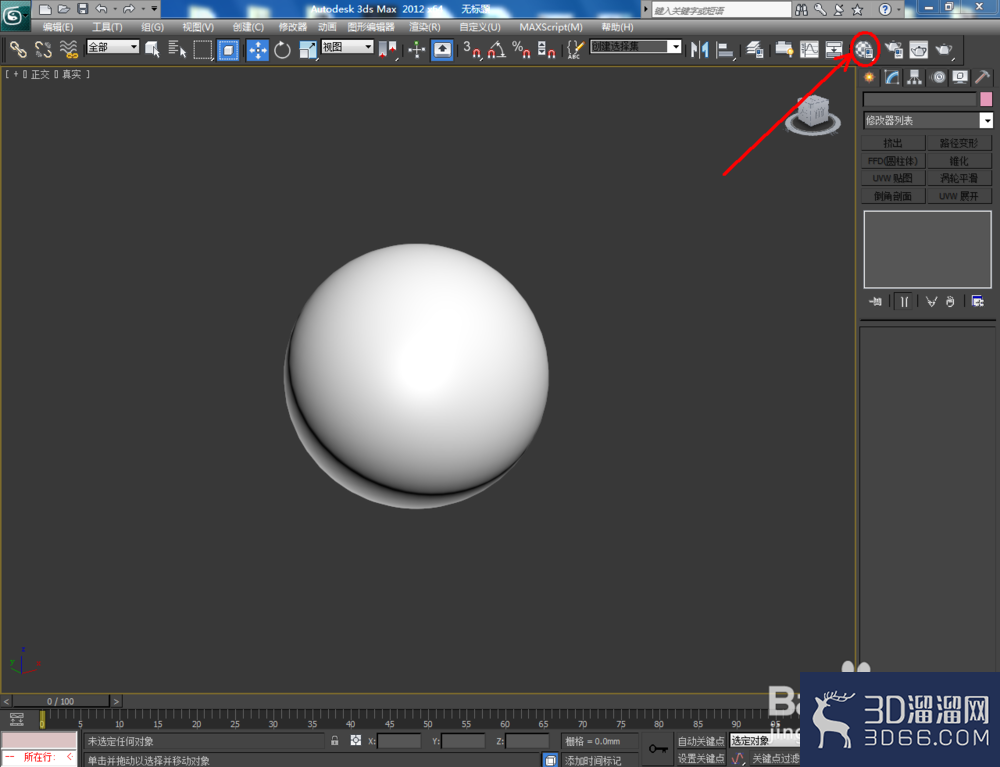Toggle Window/Crossing selection mode
This screenshot has height=767, width=1000.
click(x=228, y=49)
